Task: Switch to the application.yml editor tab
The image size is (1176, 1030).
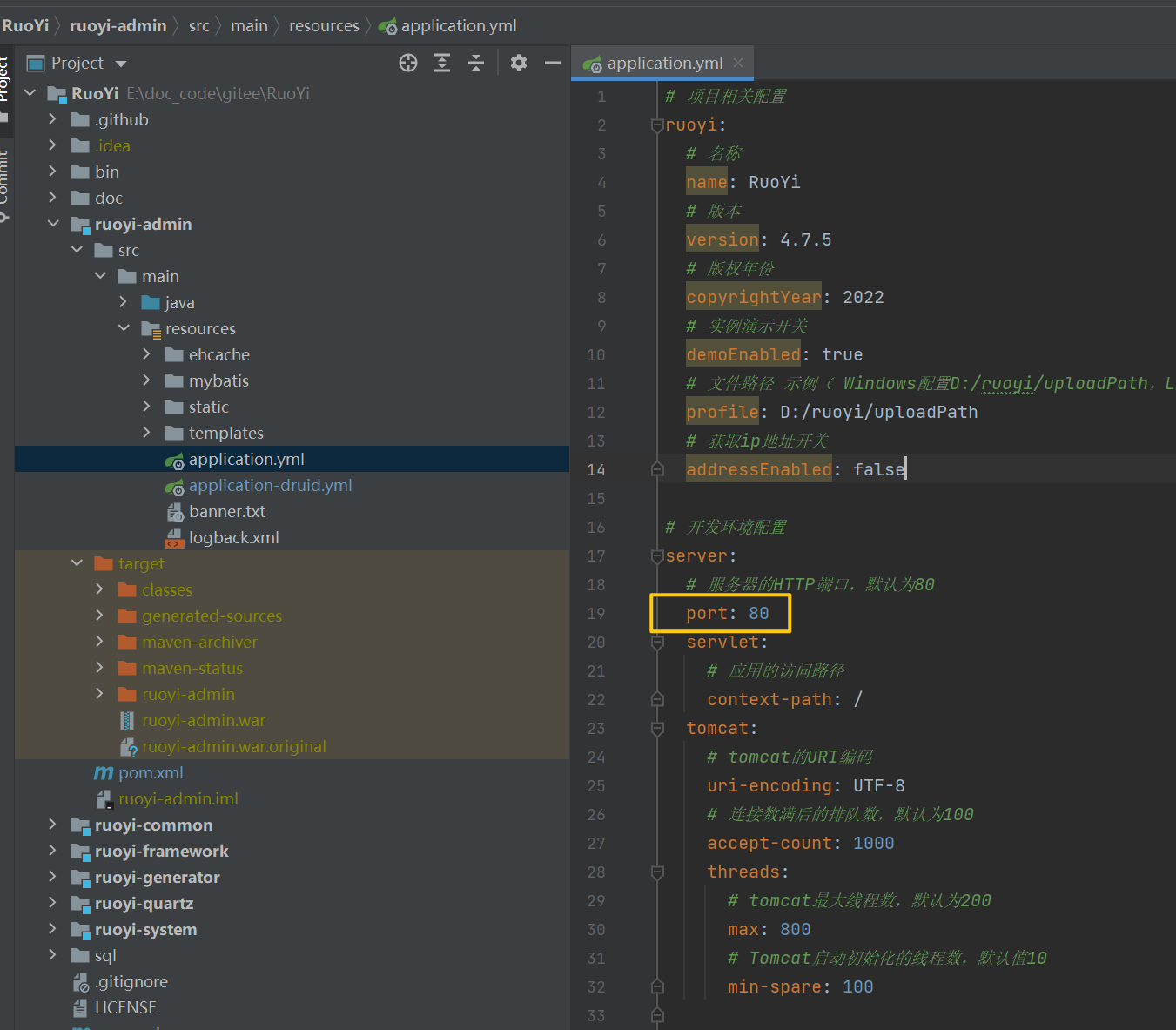Action: coord(662,63)
